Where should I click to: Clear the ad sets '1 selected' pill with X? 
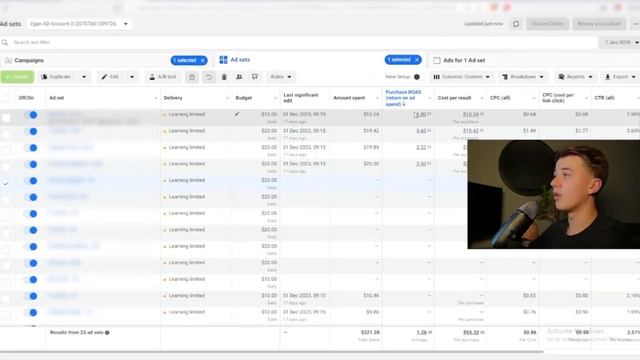click(416, 60)
